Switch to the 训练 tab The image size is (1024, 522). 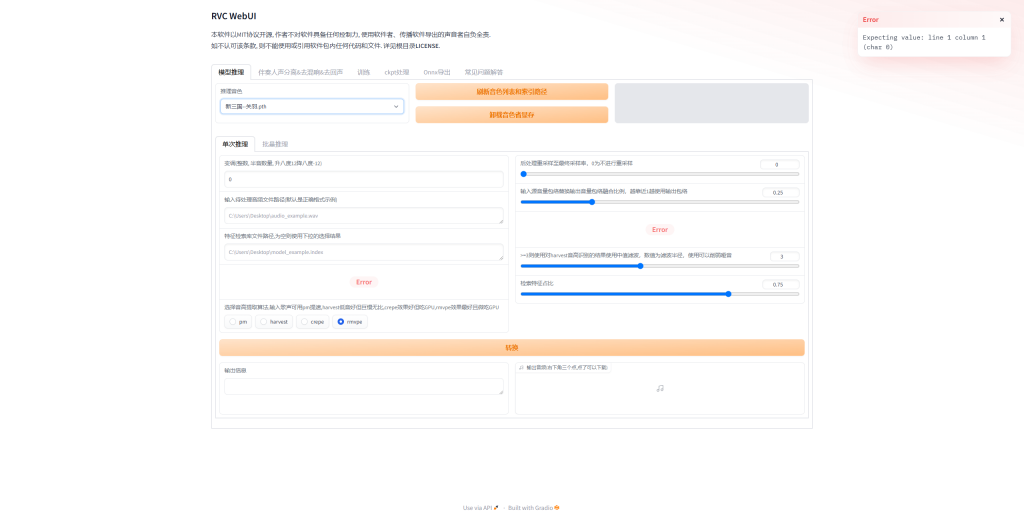click(363, 72)
